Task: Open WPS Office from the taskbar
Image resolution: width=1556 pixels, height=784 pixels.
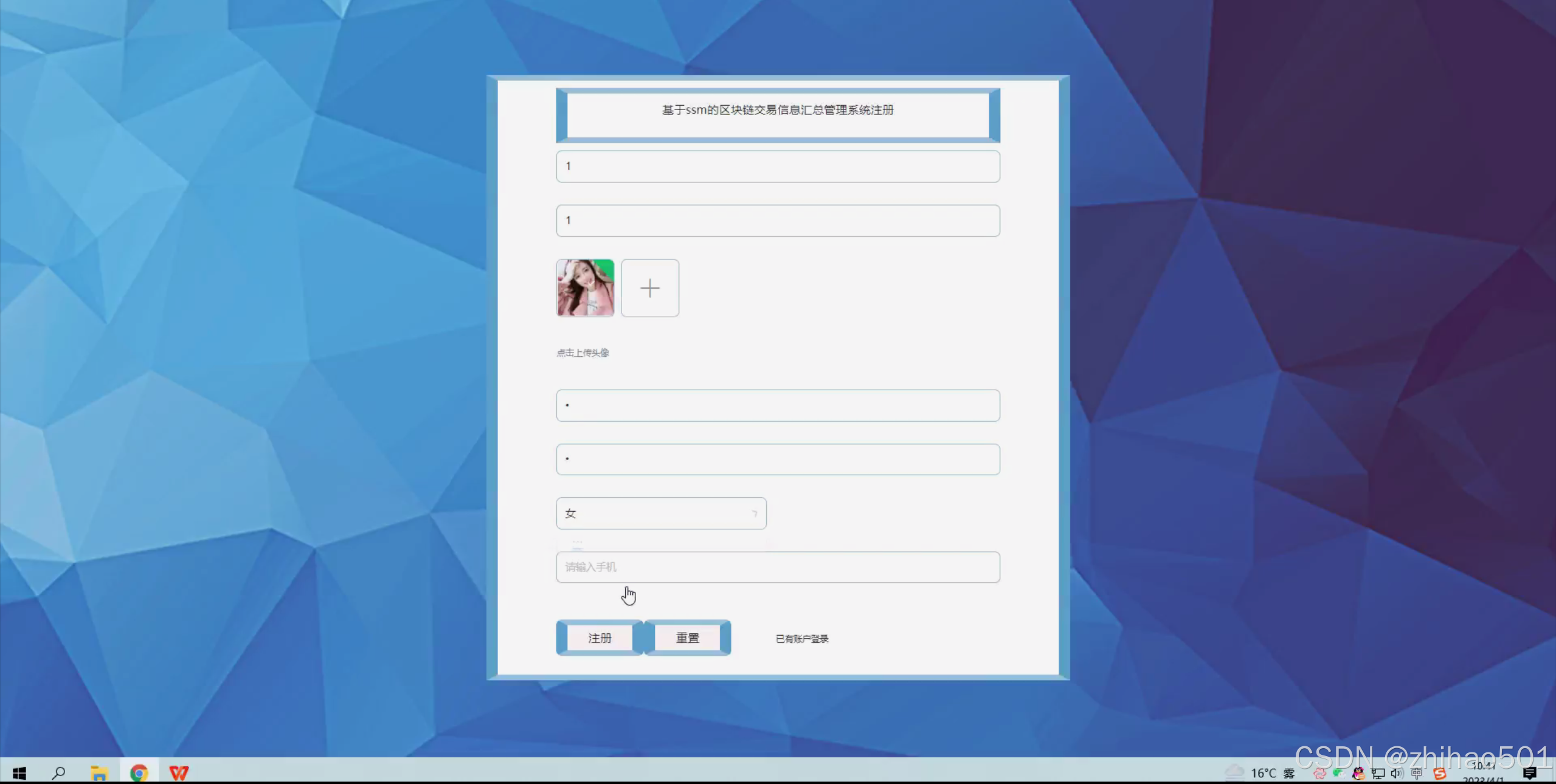Action: 179,772
